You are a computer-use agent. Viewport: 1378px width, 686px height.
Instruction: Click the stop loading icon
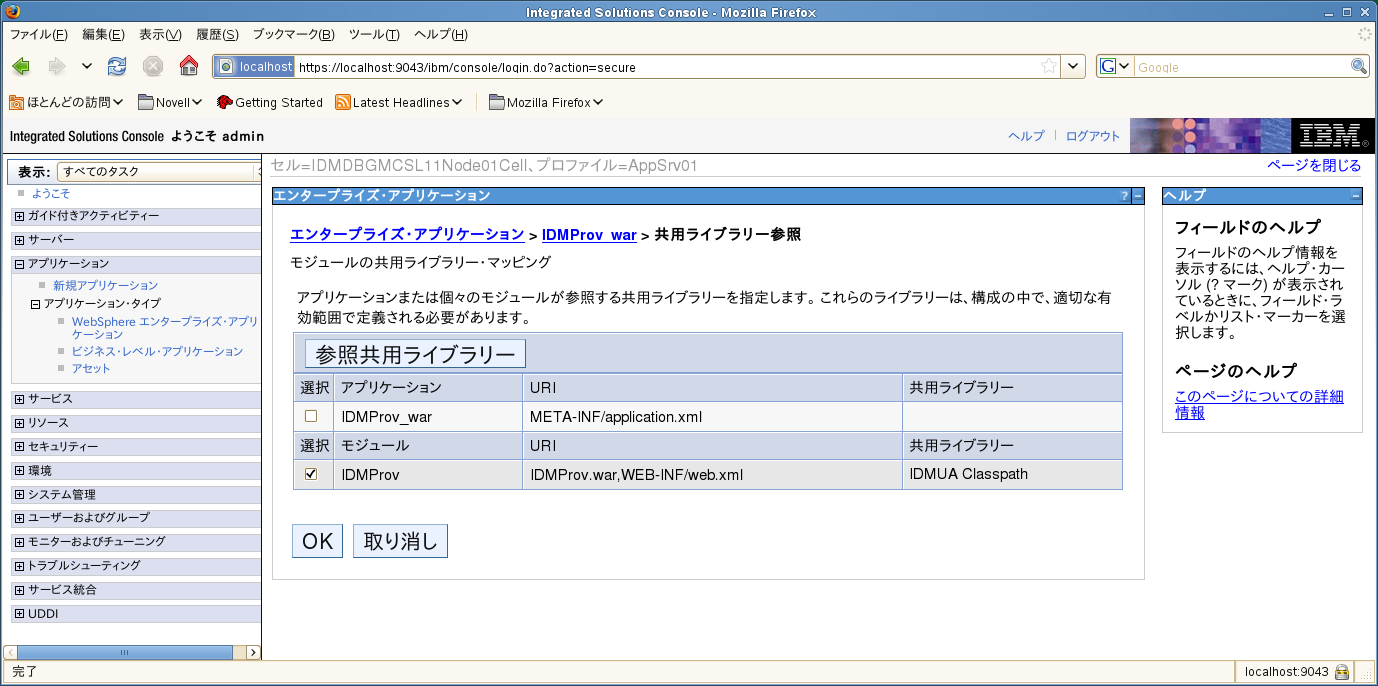pyautogui.click(x=153, y=67)
